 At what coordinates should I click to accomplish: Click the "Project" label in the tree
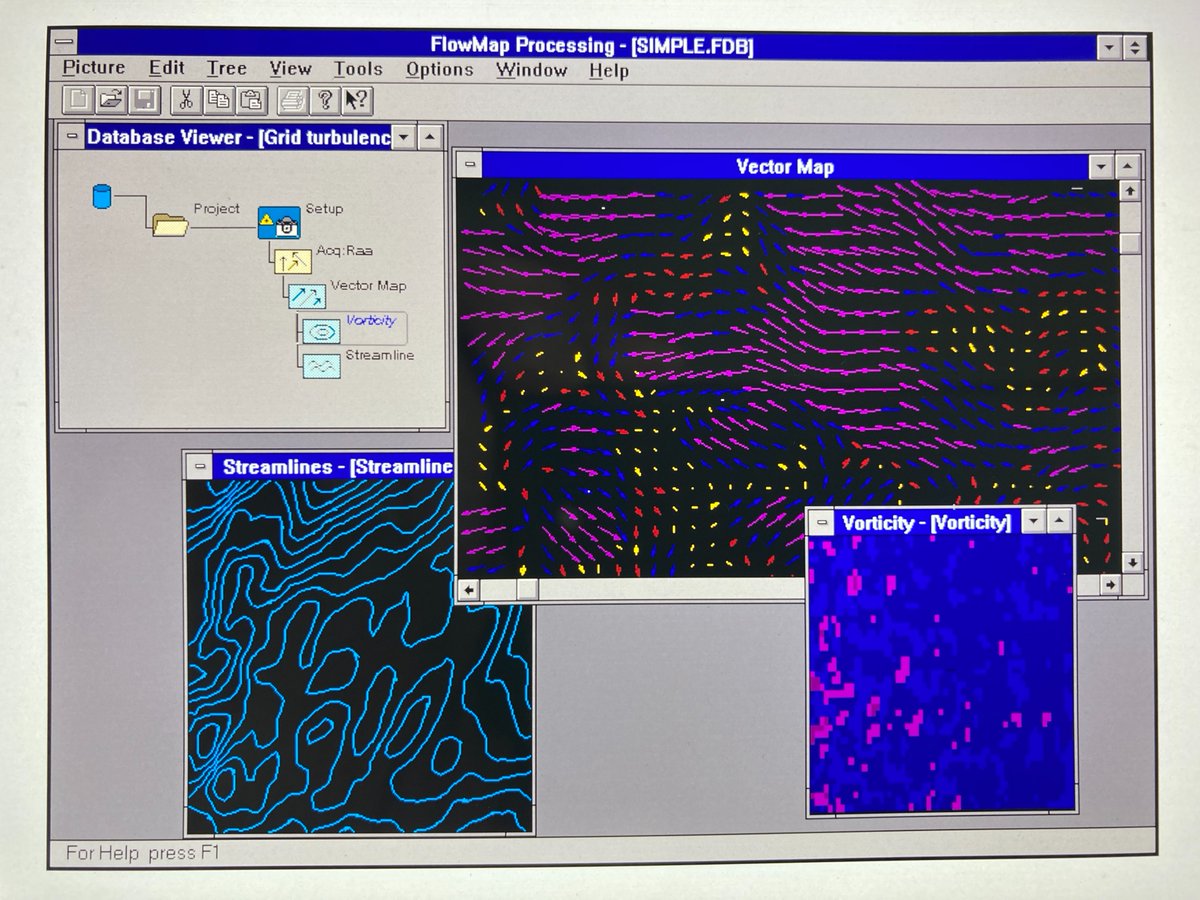217,209
